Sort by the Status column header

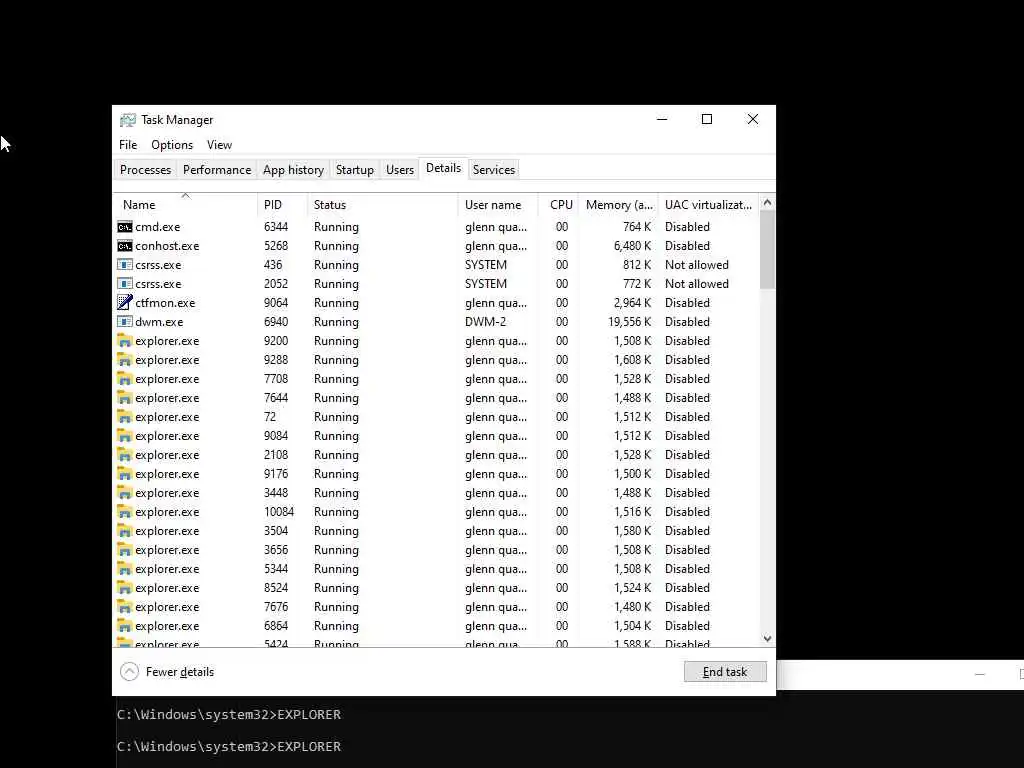[x=383, y=204]
